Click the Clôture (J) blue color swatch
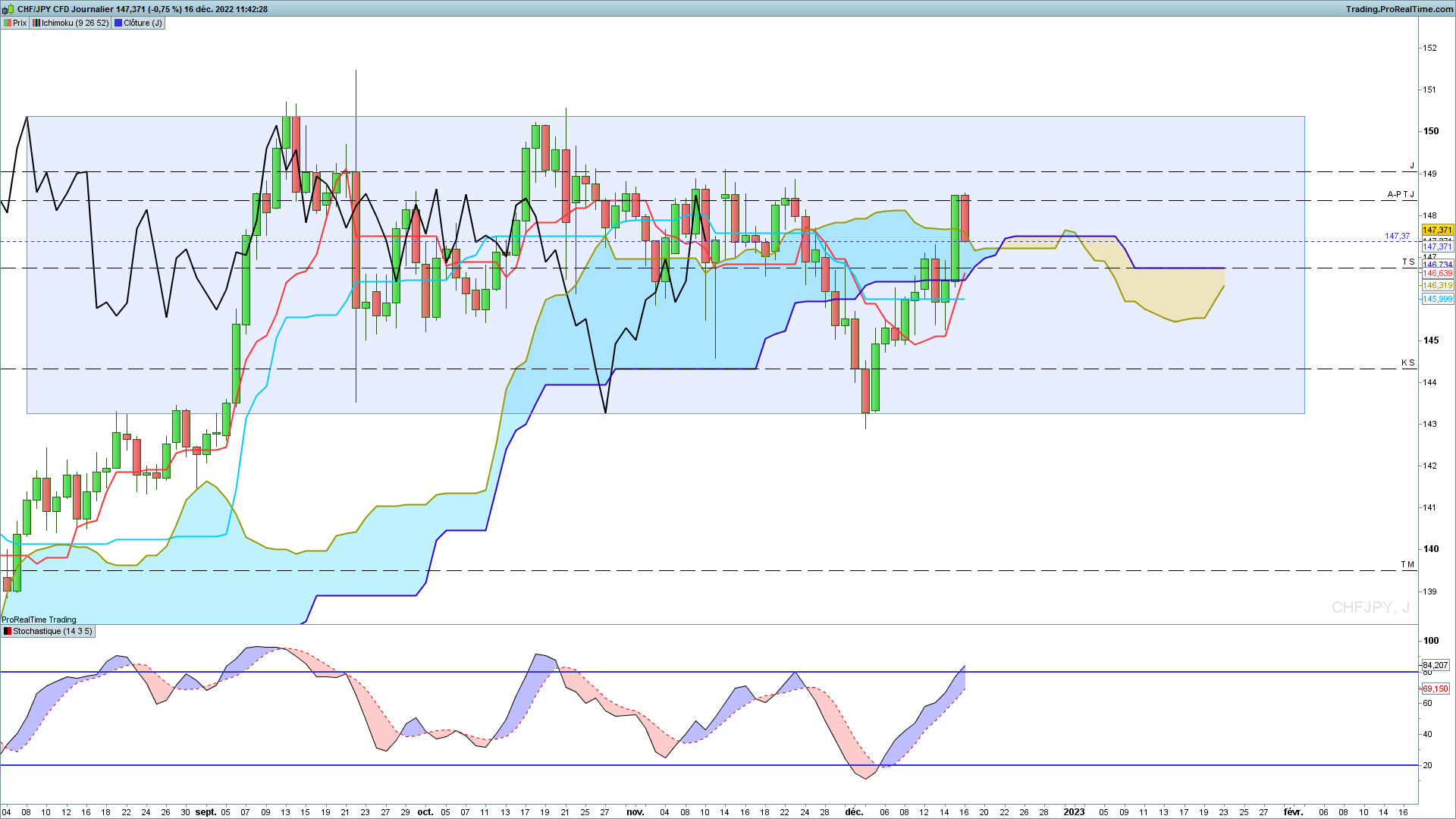The image size is (1456, 819). pos(118,23)
